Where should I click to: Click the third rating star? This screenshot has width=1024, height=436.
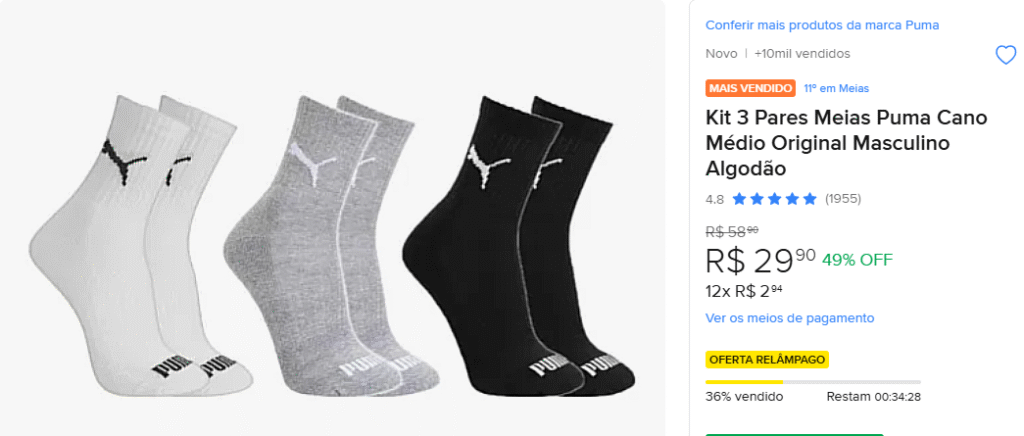774,199
